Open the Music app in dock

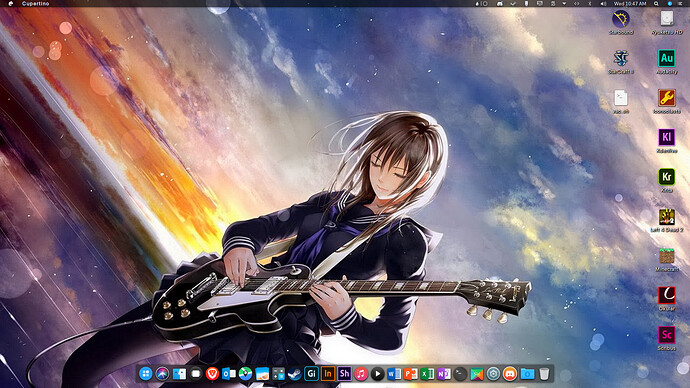361,374
